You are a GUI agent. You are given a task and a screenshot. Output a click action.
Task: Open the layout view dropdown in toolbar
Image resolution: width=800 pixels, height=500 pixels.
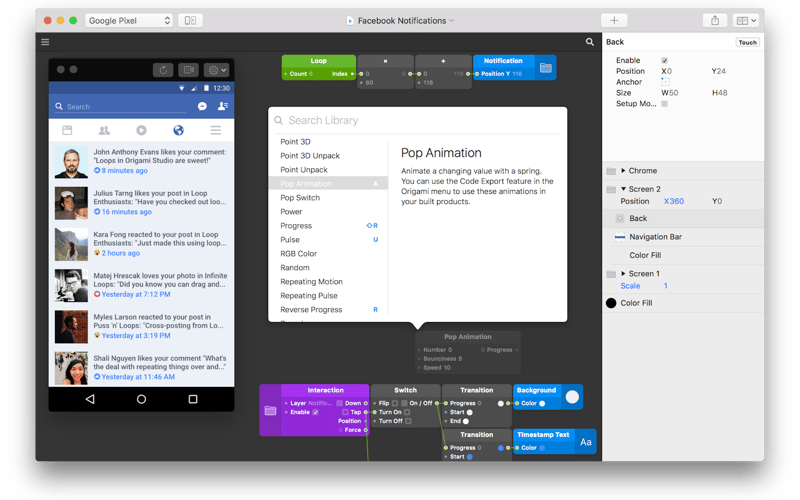[x=745, y=20]
